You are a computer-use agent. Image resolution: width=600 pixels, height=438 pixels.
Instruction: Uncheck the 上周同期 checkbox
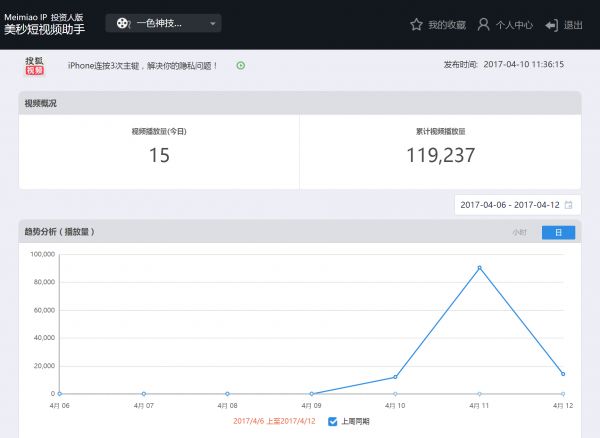tap(333, 421)
